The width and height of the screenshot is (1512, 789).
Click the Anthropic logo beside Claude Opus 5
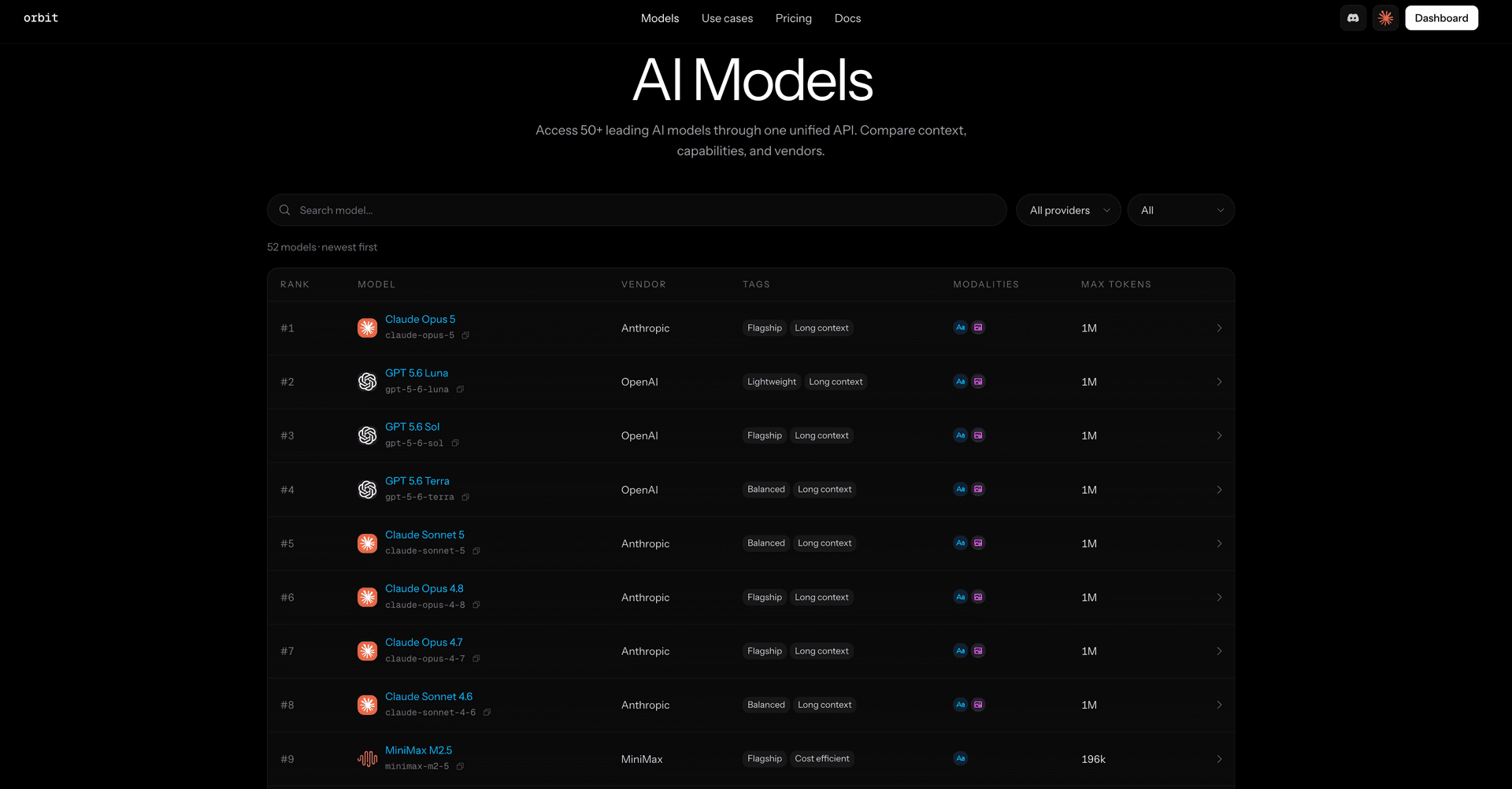(367, 328)
